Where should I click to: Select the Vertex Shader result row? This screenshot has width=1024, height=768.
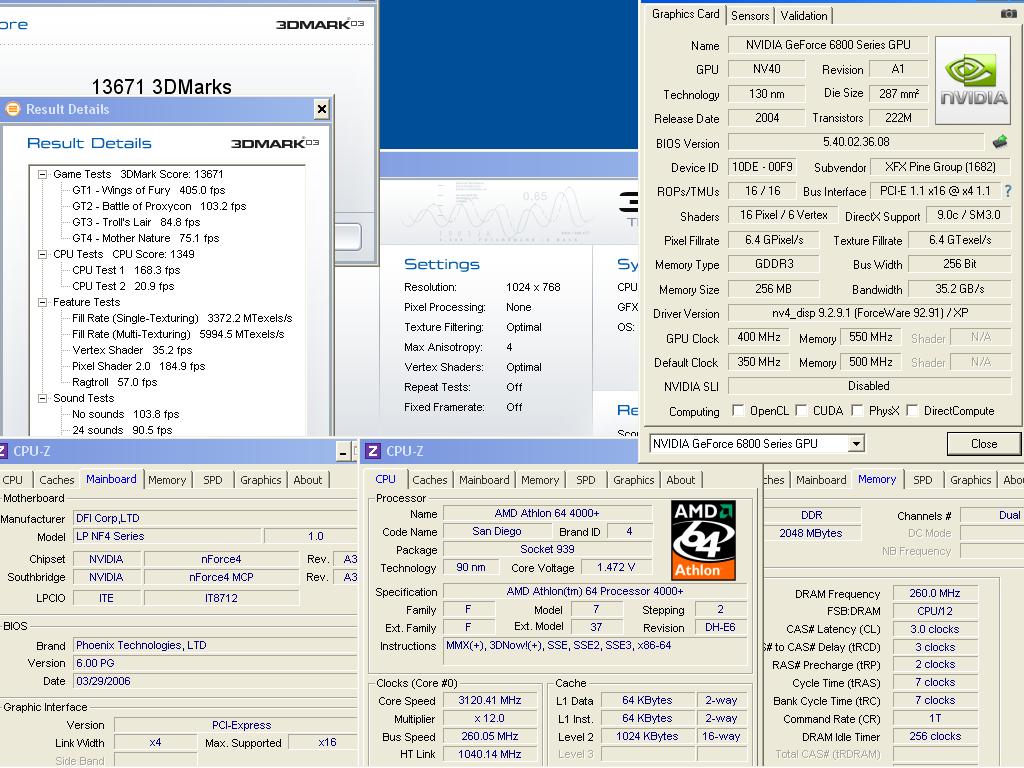click(133, 350)
